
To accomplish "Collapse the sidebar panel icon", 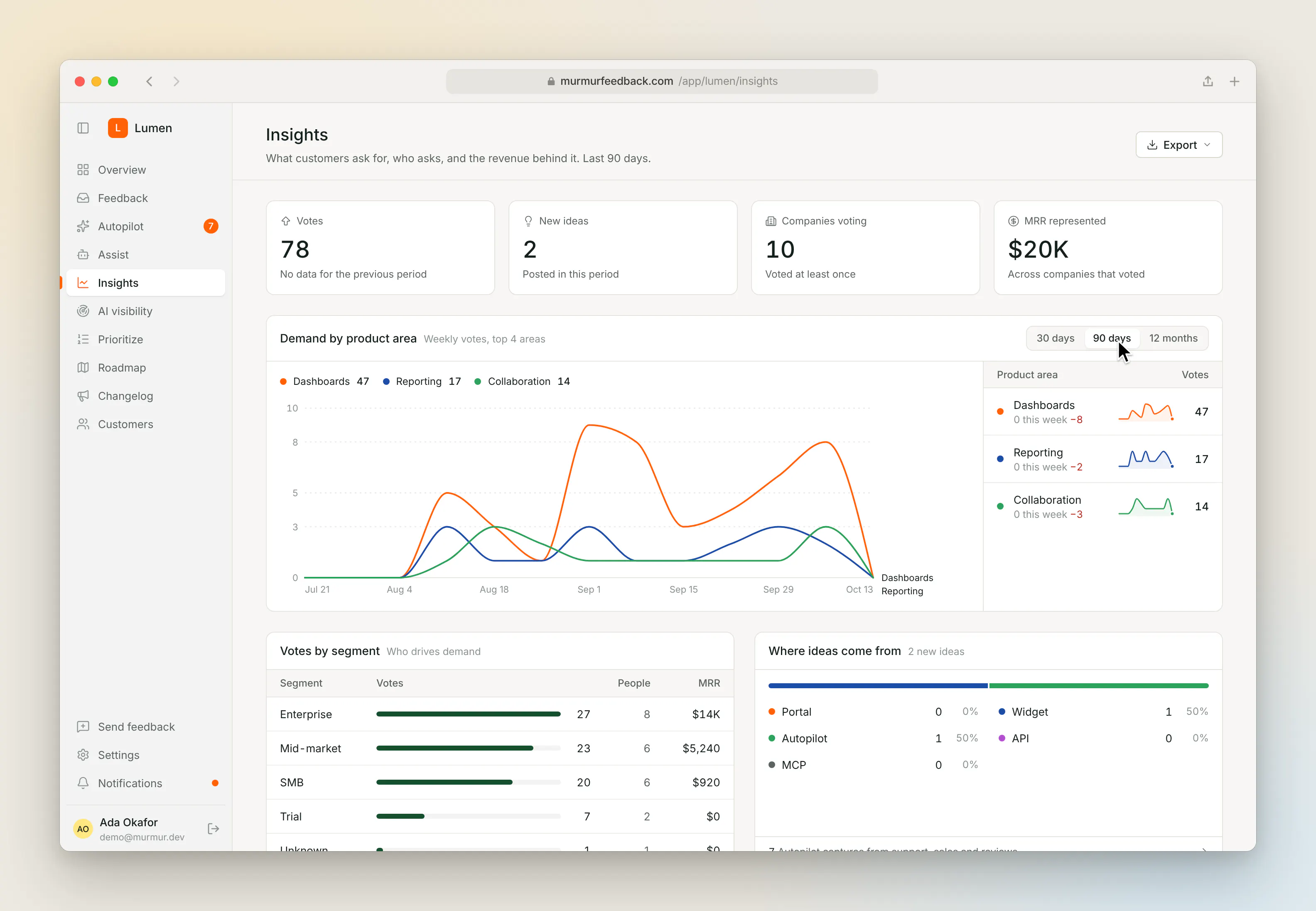I will (x=83, y=128).
